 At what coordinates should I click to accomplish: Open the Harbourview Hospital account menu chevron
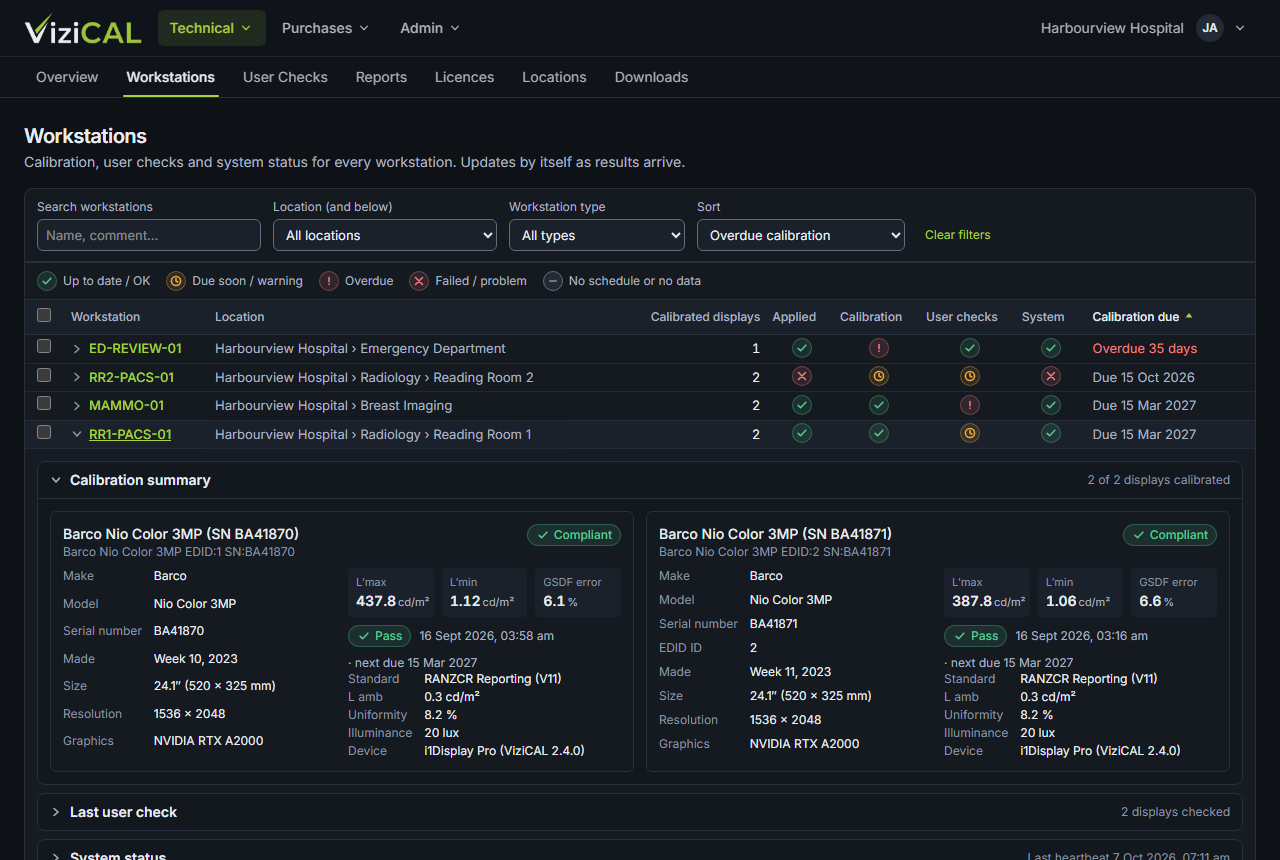(x=1240, y=28)
